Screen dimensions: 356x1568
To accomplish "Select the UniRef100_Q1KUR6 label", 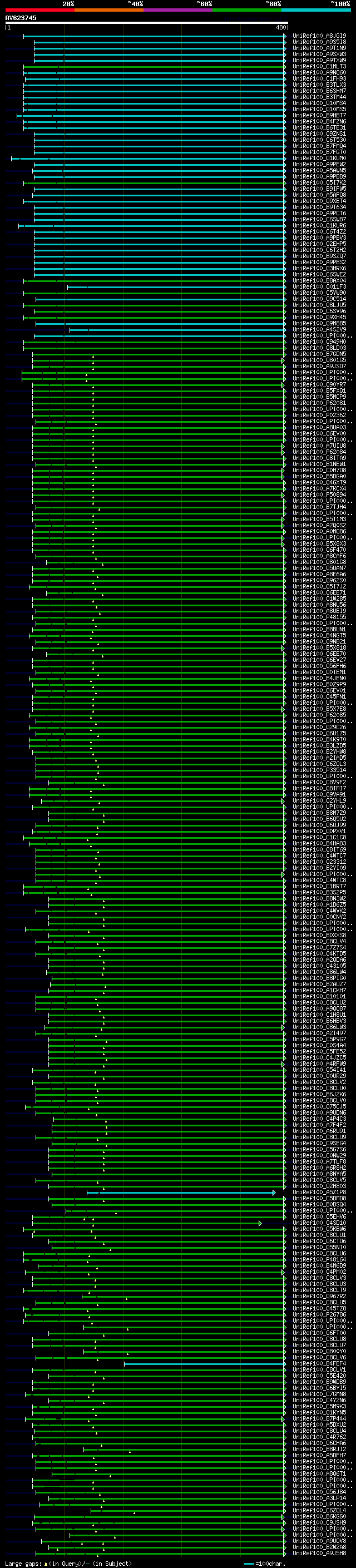I will coord(319,226).
